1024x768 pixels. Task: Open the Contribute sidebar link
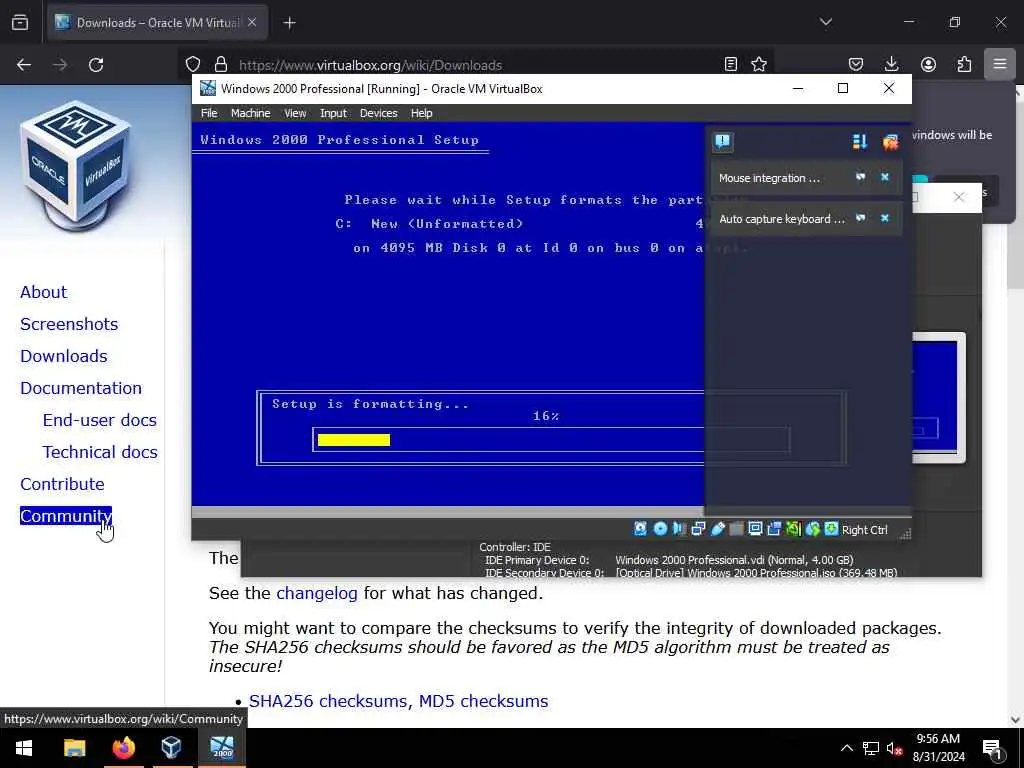pos(62,484)
